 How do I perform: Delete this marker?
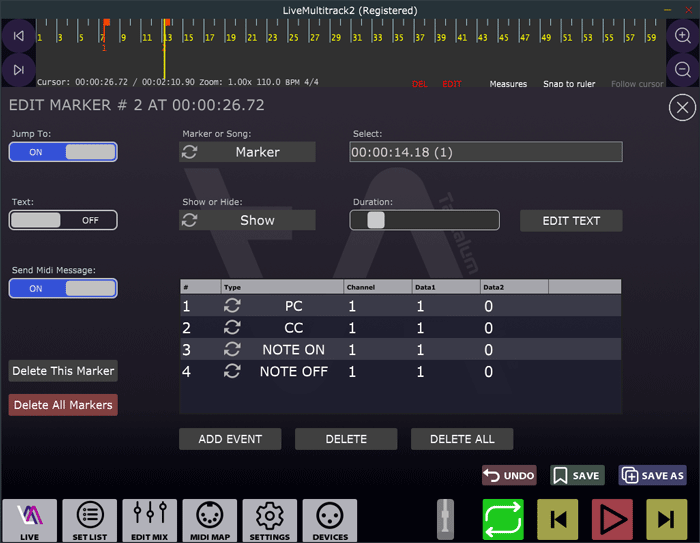pyautogui.click(x=63, y=371)
